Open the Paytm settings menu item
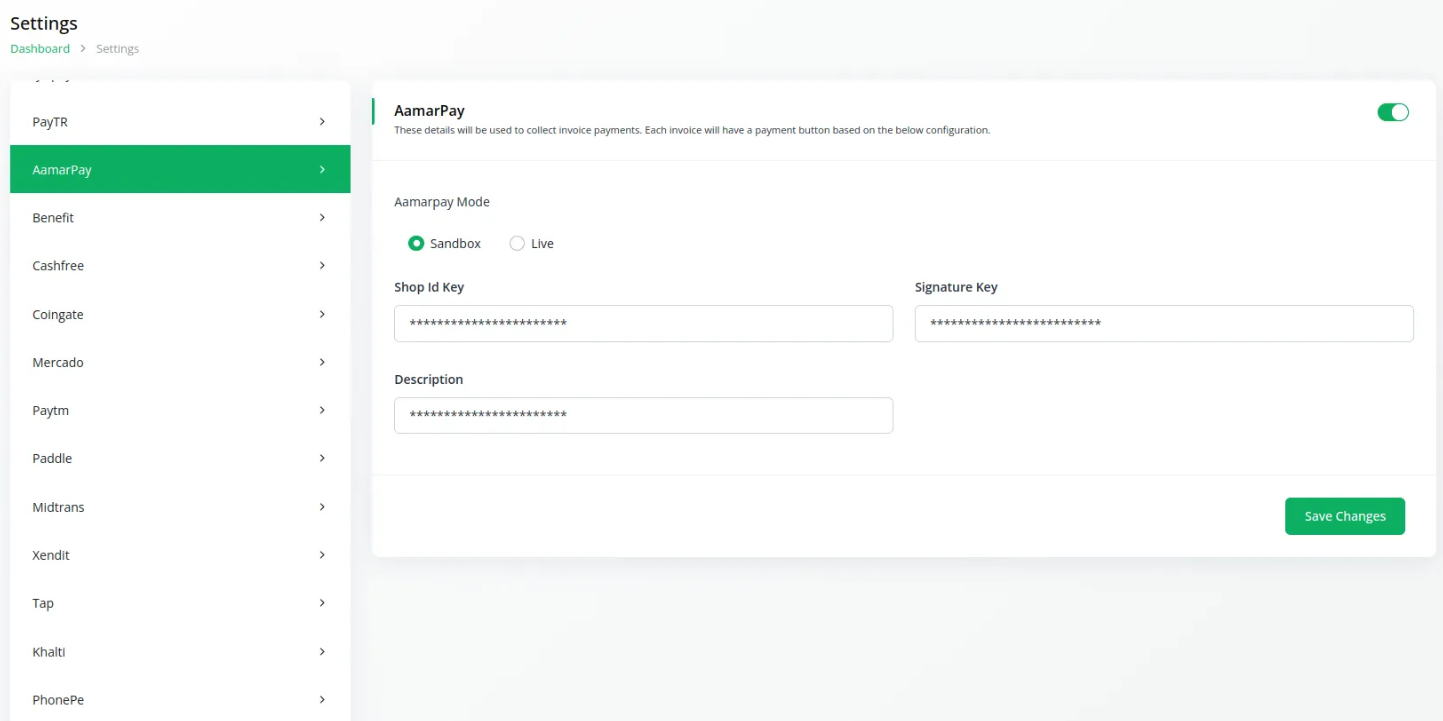 click(180, 410)
